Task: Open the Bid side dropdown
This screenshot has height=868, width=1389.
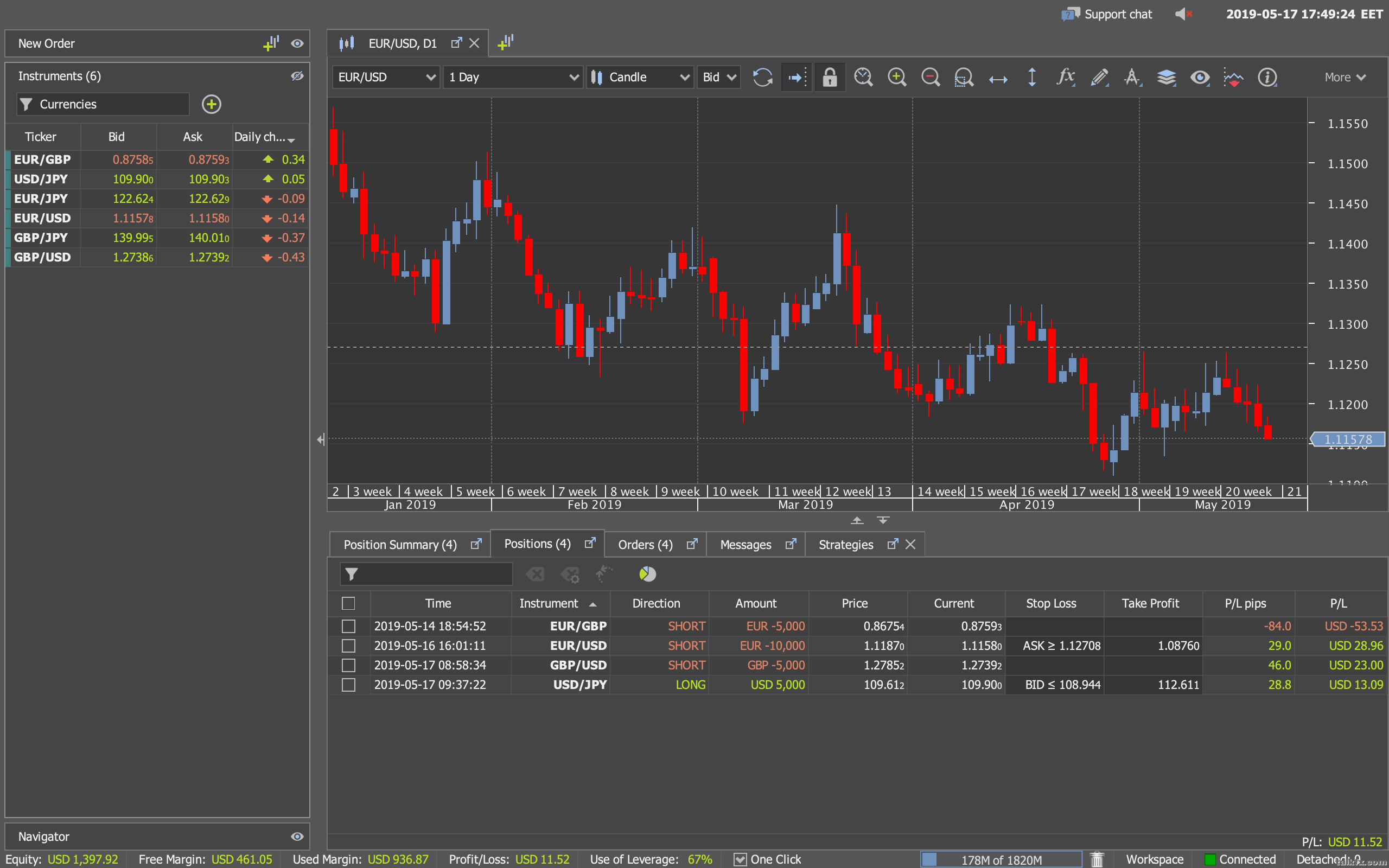Action: click(718, 77)
